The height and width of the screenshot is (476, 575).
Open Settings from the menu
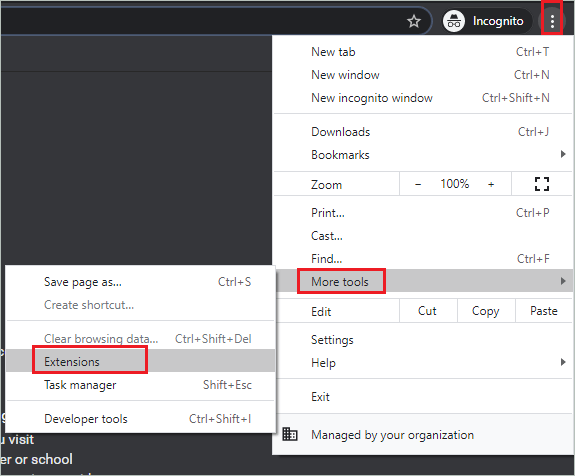click(423, 340)
